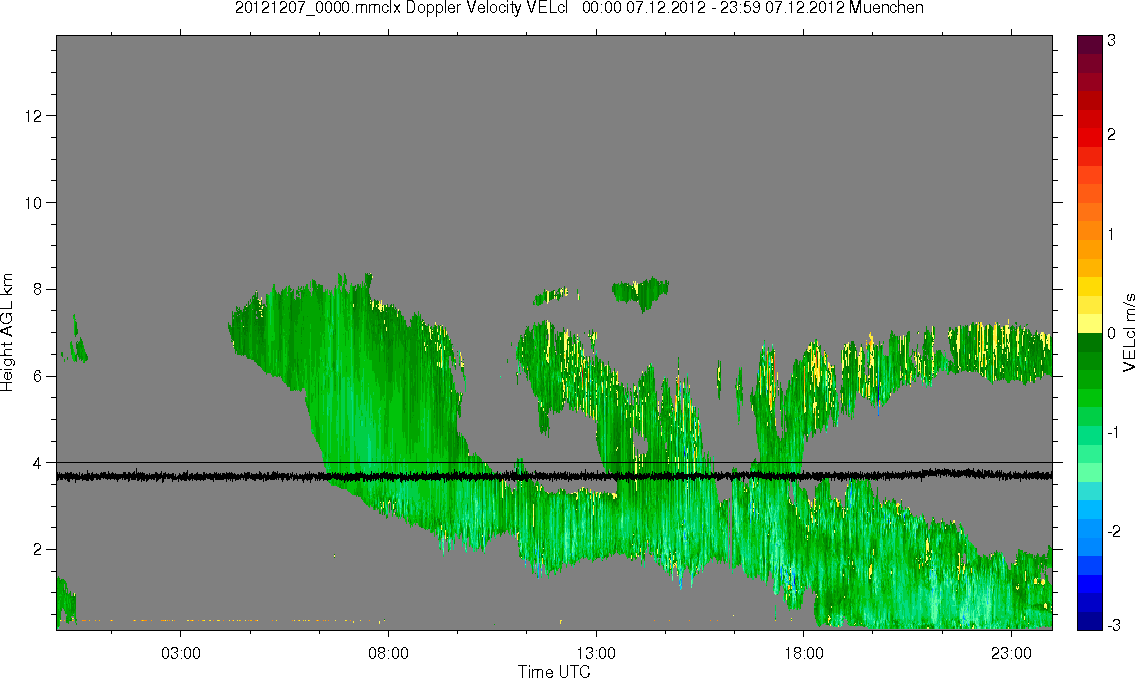Click the thick black noisy line near 3.7 km
1135x678 pixels.
[554, 476]
